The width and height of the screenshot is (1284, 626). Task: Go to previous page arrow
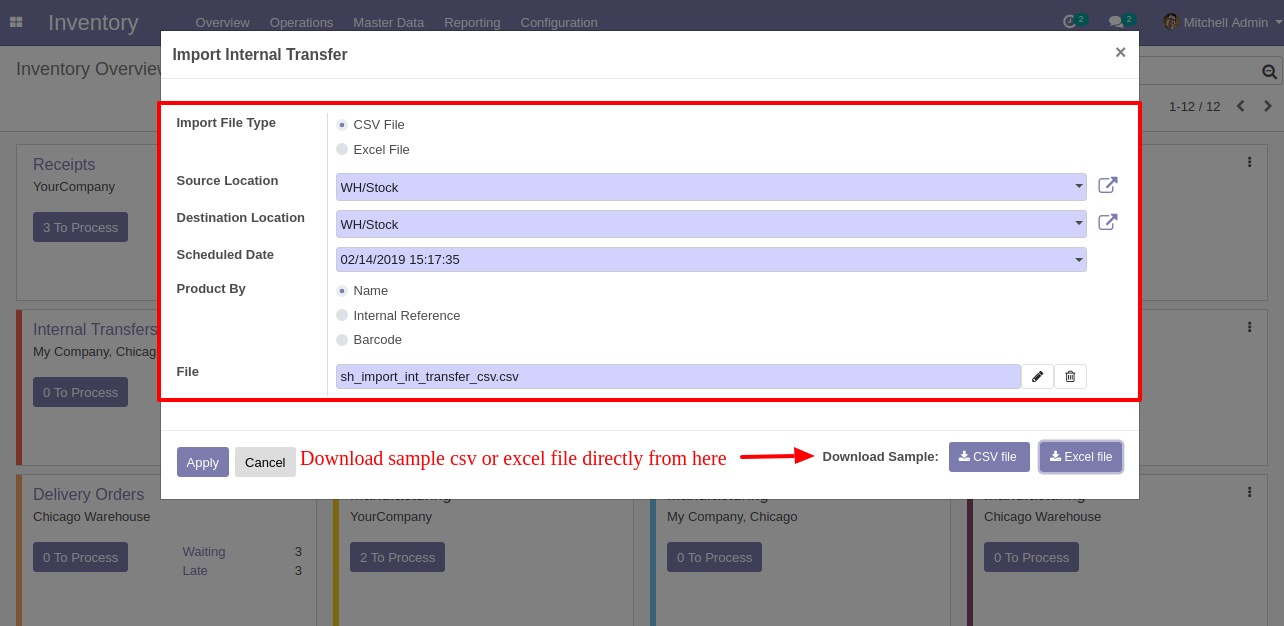coord(1241,106)
